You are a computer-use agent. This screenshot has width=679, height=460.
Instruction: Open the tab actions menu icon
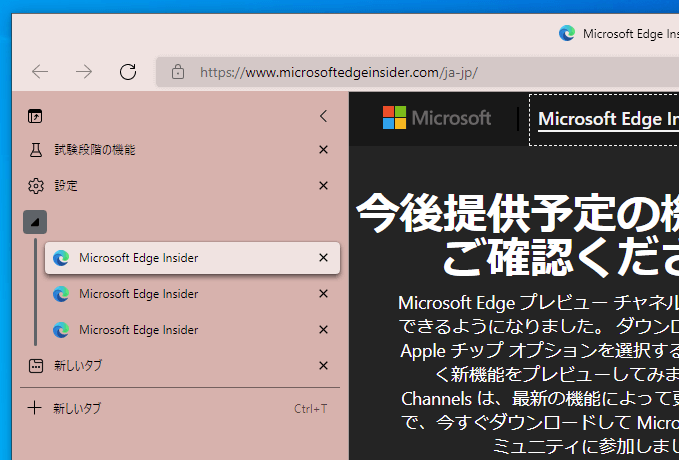[x=35, y=116]
